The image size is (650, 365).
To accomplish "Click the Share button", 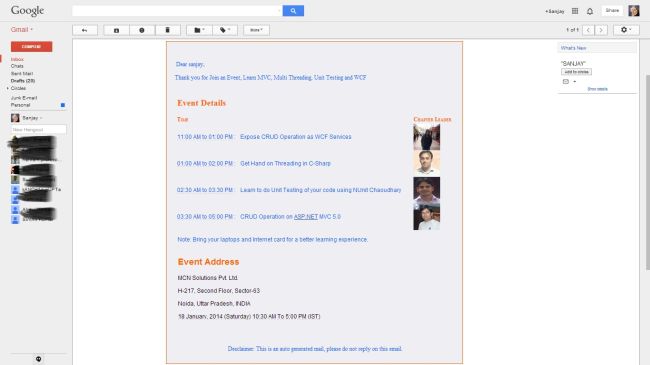I will click(612, 11).
